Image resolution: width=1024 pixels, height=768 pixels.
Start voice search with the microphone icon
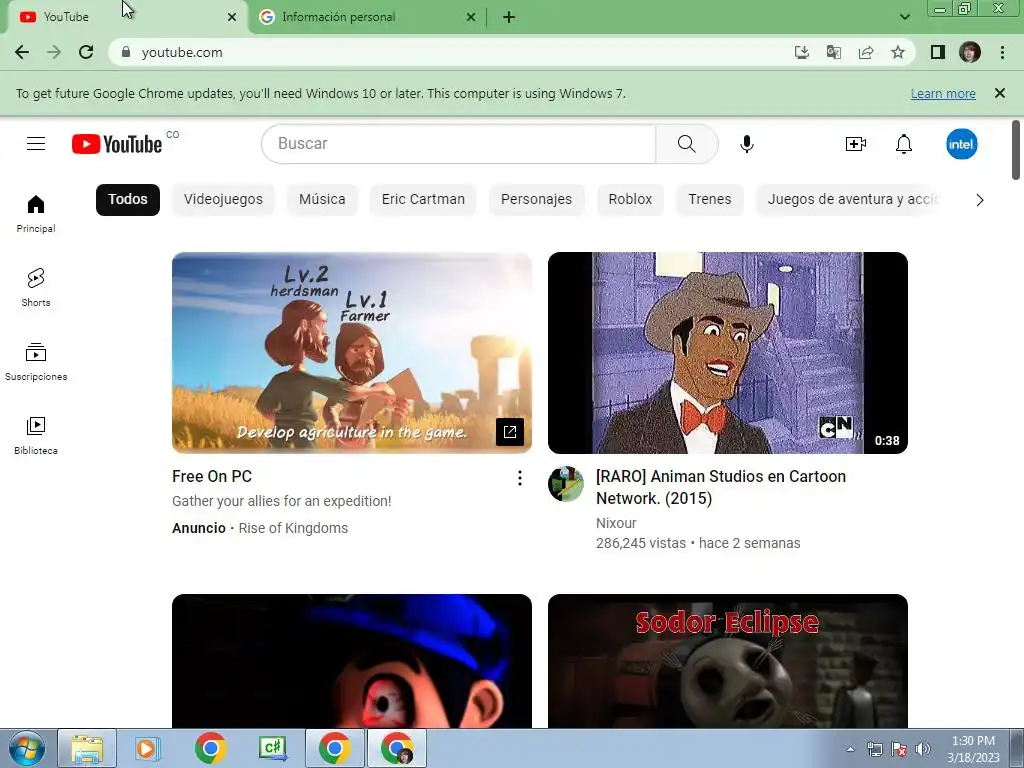point(747,144)
